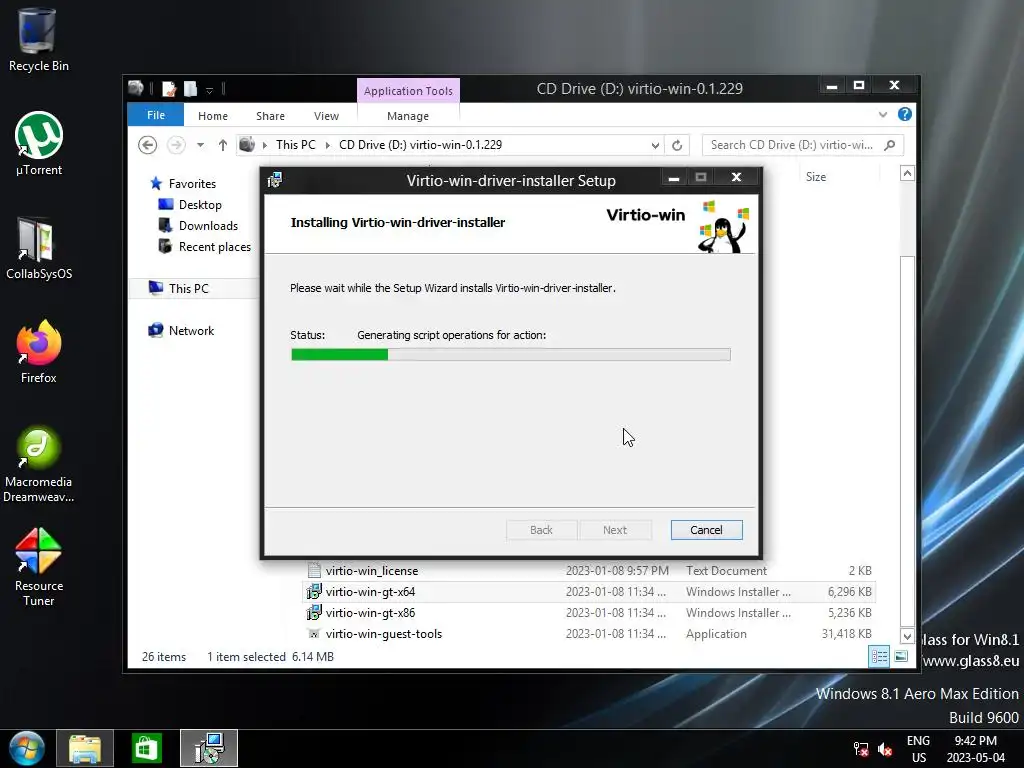Switch to the Home ribbon tab
Viewport: 1024px width, 768px height.
[x=213, y=116]
